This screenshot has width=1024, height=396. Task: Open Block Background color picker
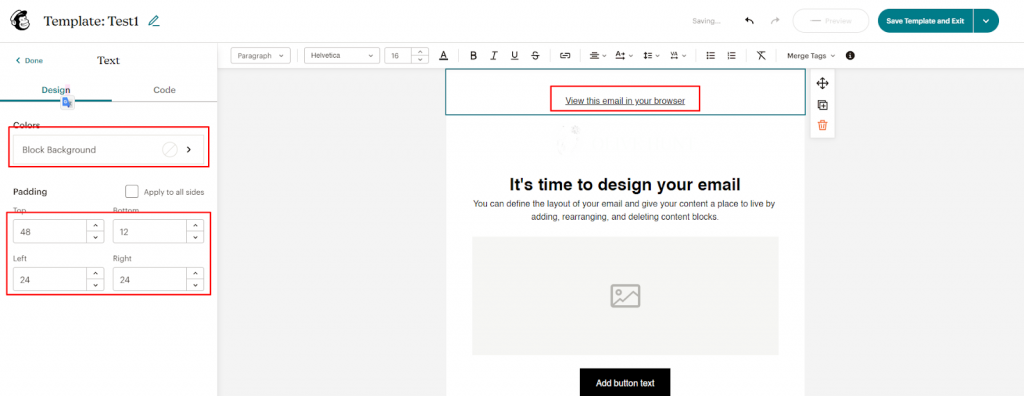pos(108,150)
